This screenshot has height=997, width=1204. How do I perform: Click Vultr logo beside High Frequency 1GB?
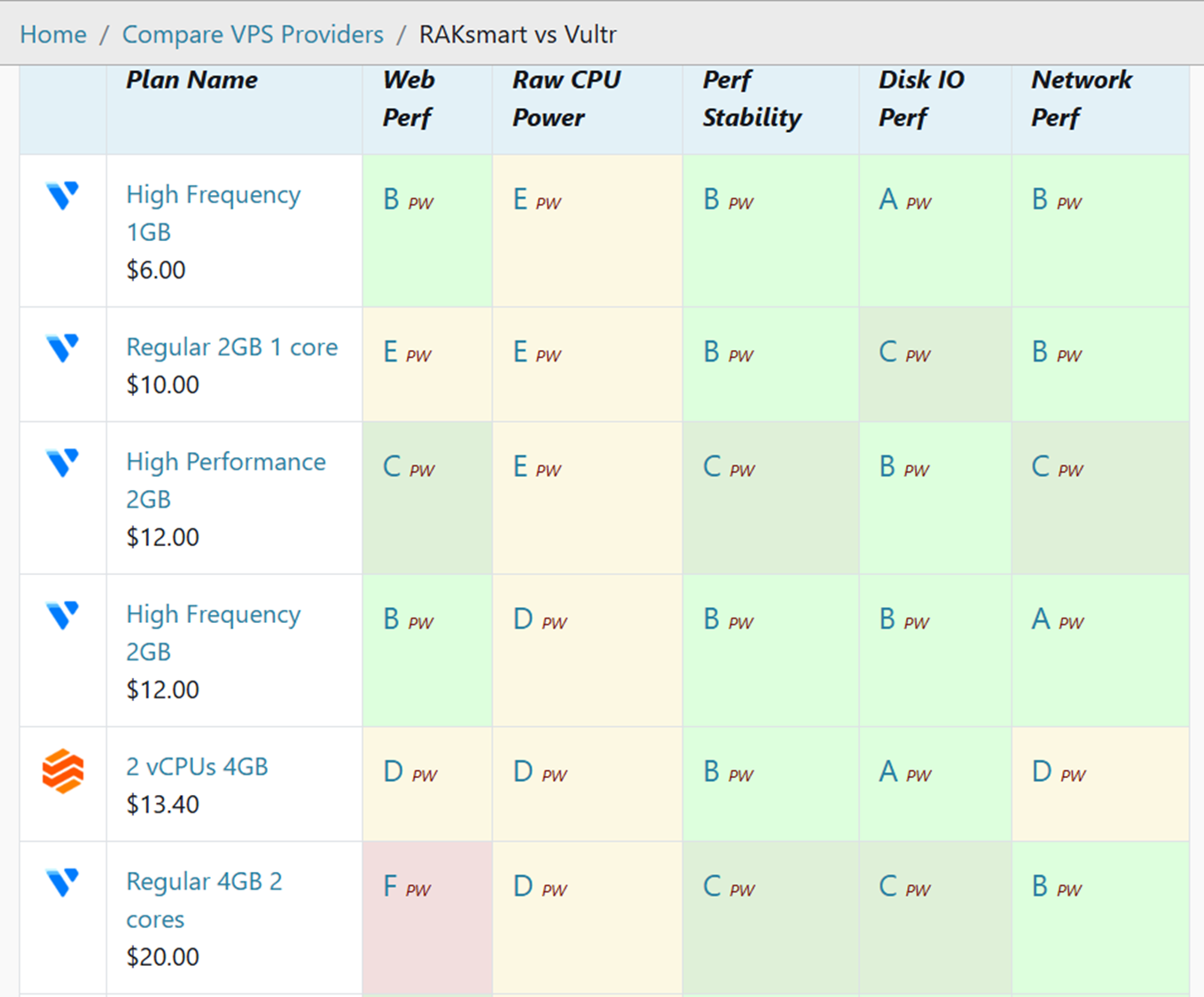(62, 195)
